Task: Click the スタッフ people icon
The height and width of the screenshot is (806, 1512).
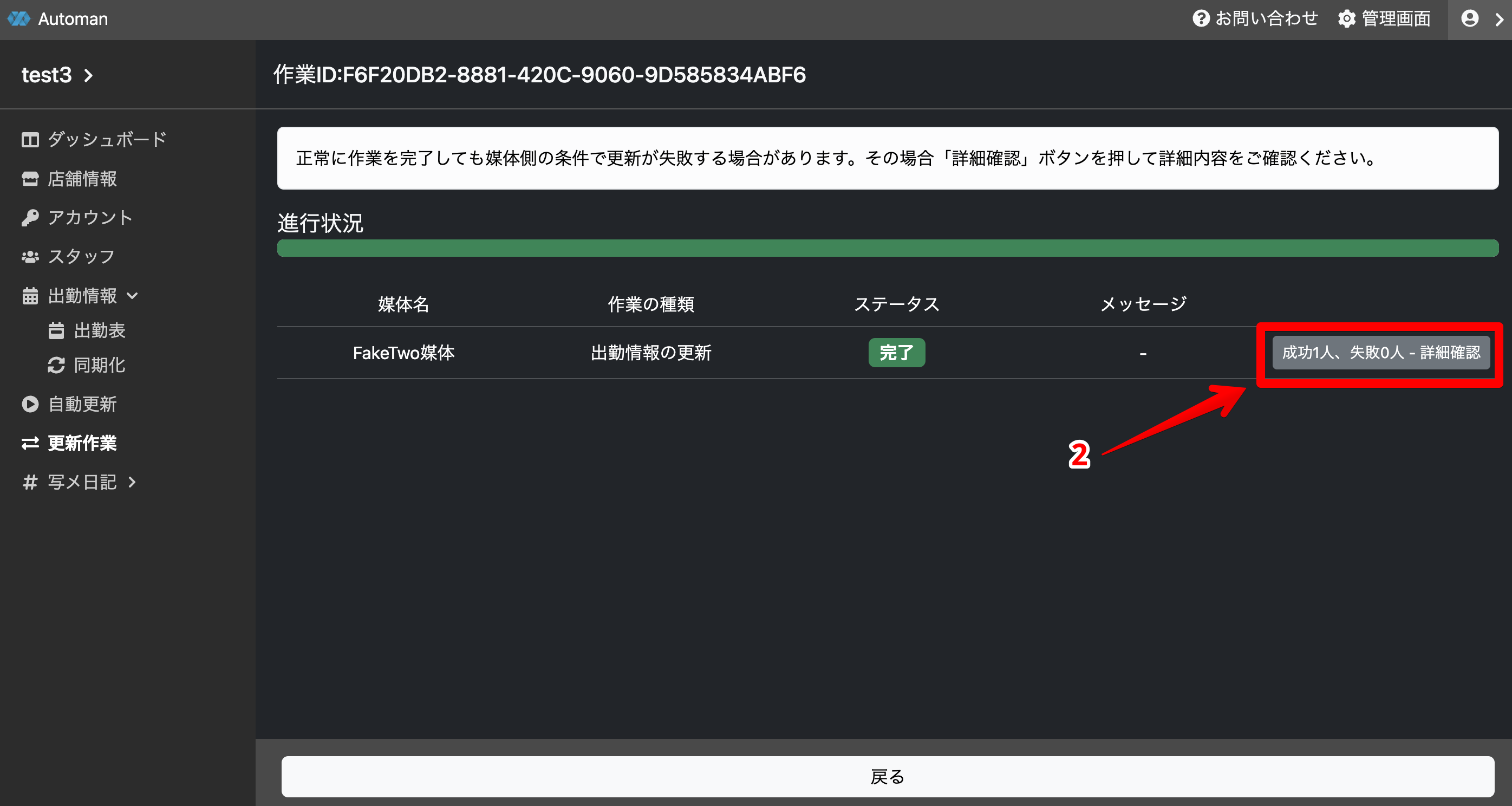Action: coord(30,257)
